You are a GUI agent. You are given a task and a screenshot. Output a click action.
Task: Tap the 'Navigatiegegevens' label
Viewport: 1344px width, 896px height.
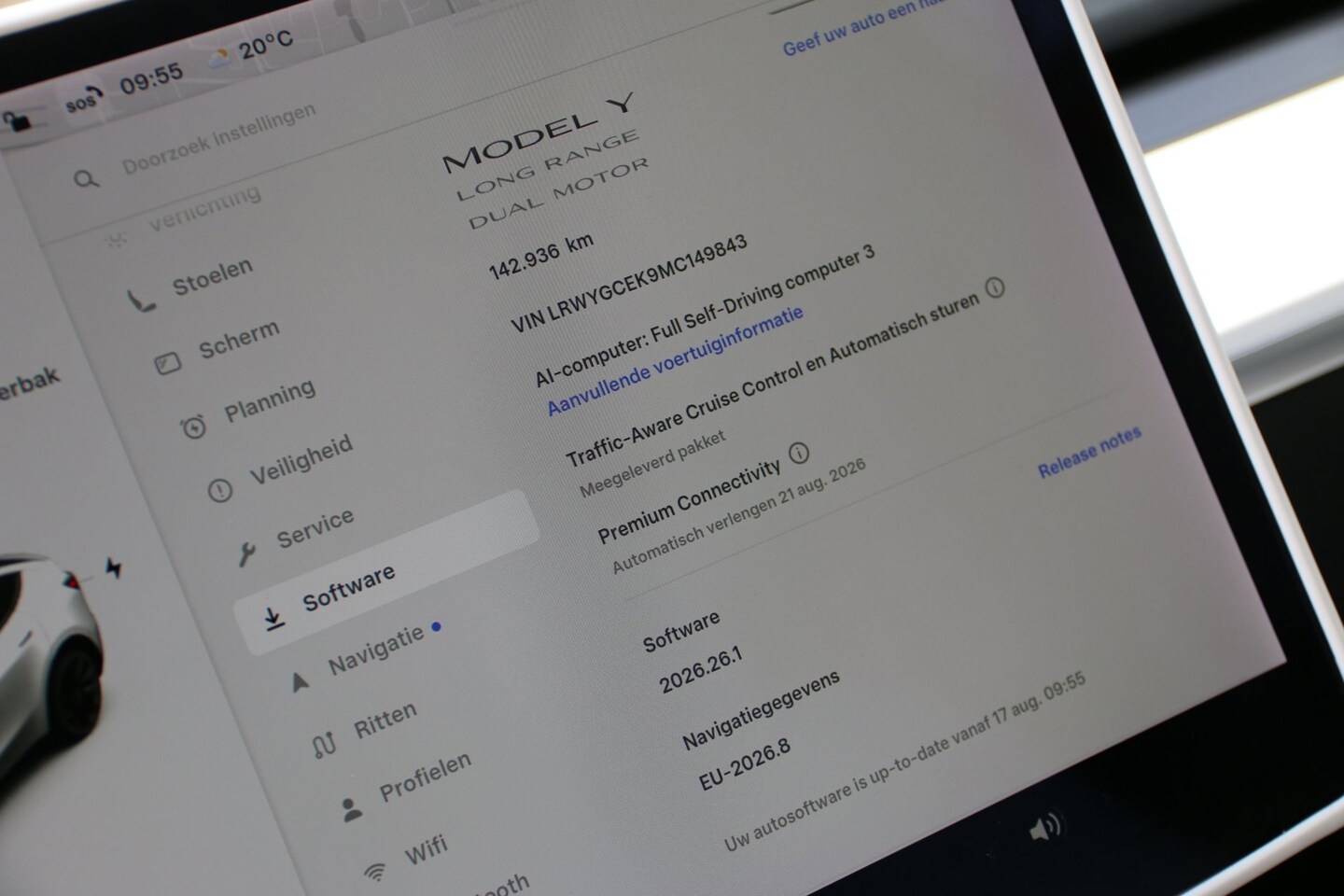[x=761, y=710]
